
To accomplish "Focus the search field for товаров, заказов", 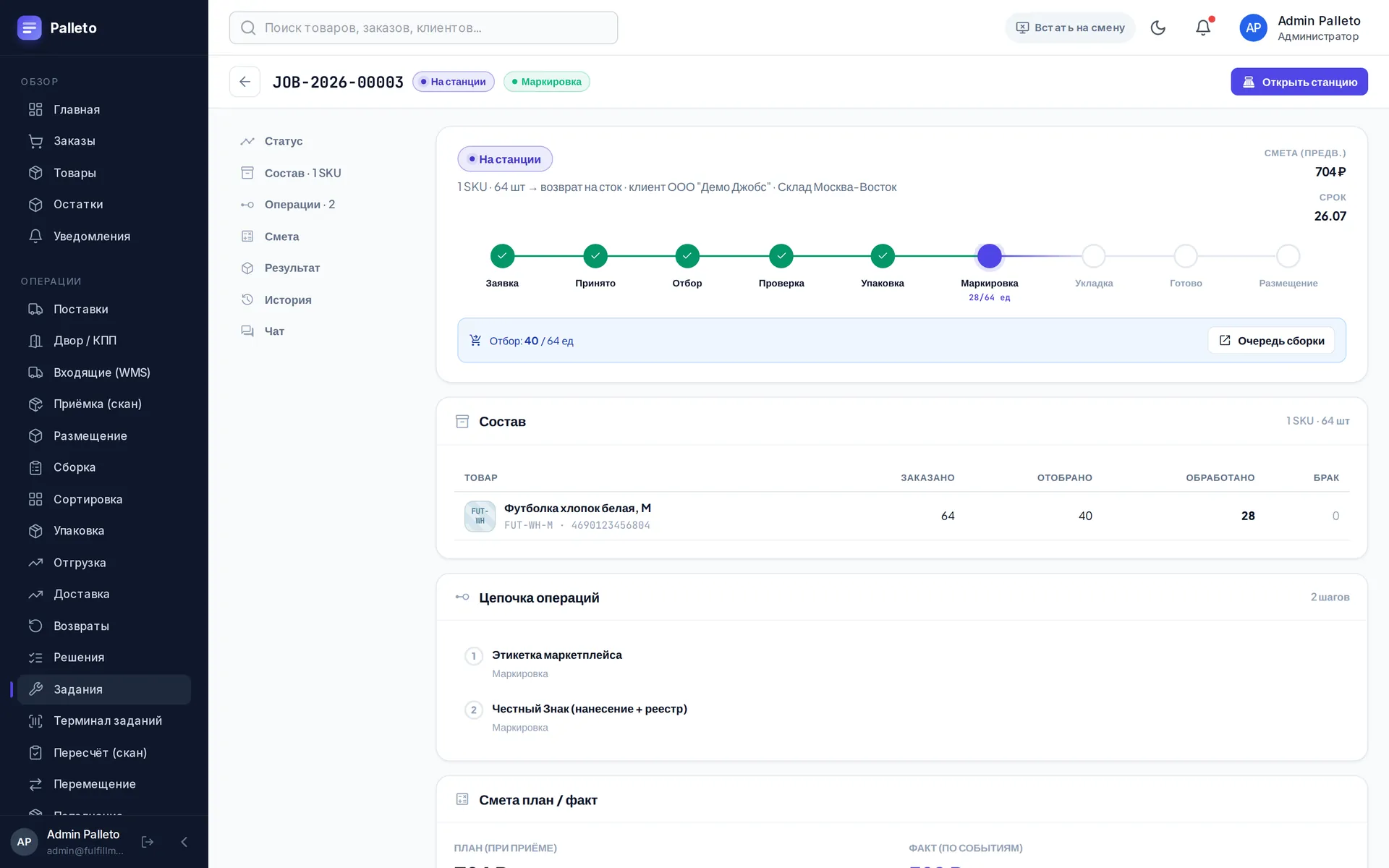I will pos(423,27).
